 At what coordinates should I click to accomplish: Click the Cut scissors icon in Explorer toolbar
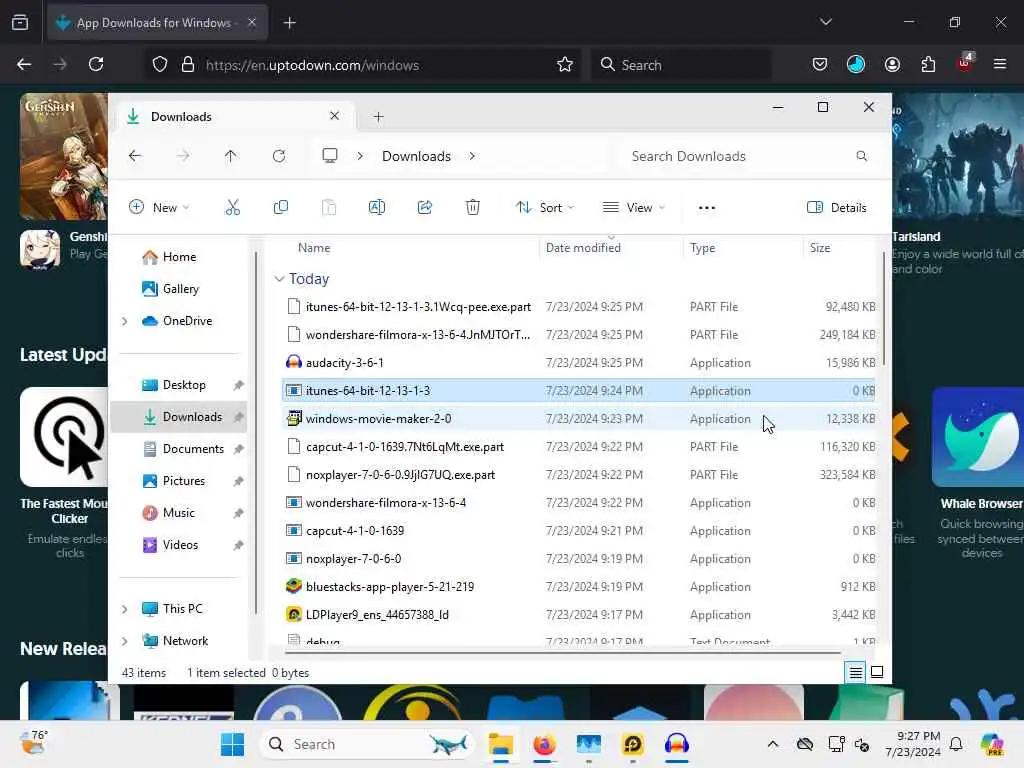[232, 208]
